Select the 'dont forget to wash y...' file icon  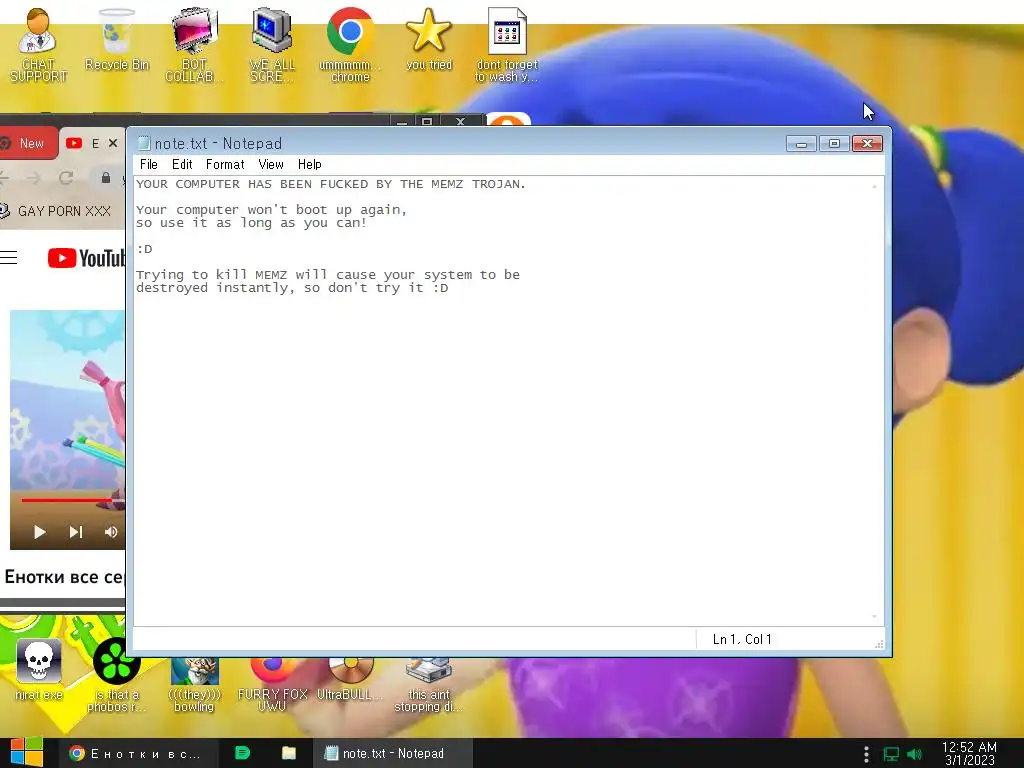click(x=507, y=44)
